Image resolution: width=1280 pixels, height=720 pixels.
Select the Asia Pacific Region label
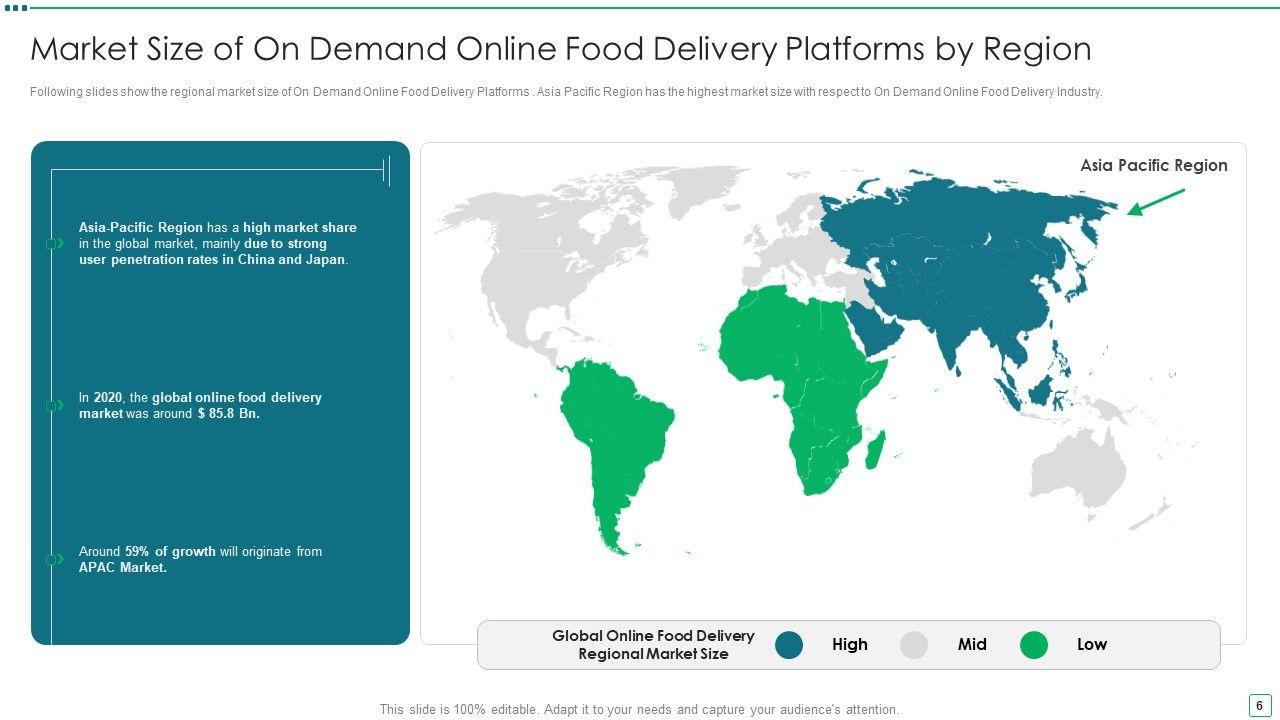(x=1153, y=166)
